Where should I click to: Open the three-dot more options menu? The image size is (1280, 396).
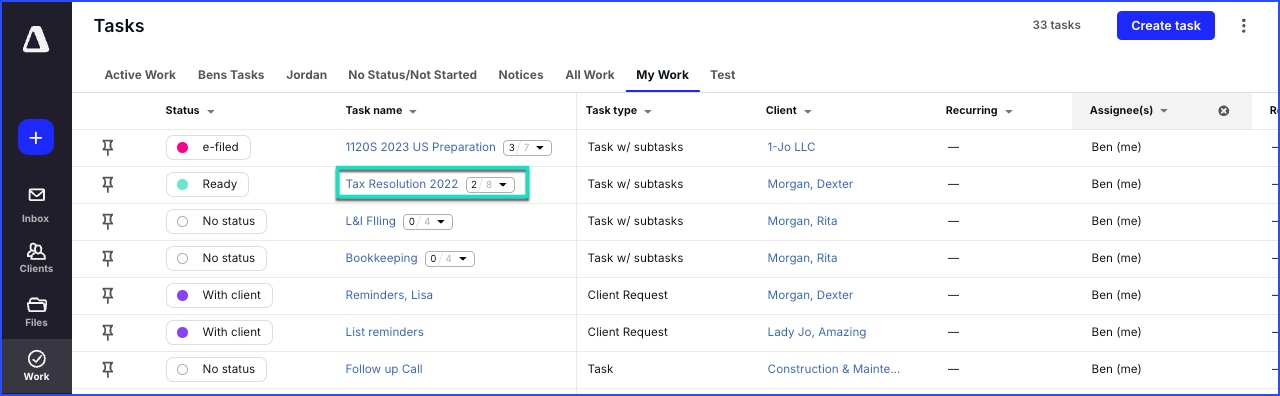click(1244, 26)
